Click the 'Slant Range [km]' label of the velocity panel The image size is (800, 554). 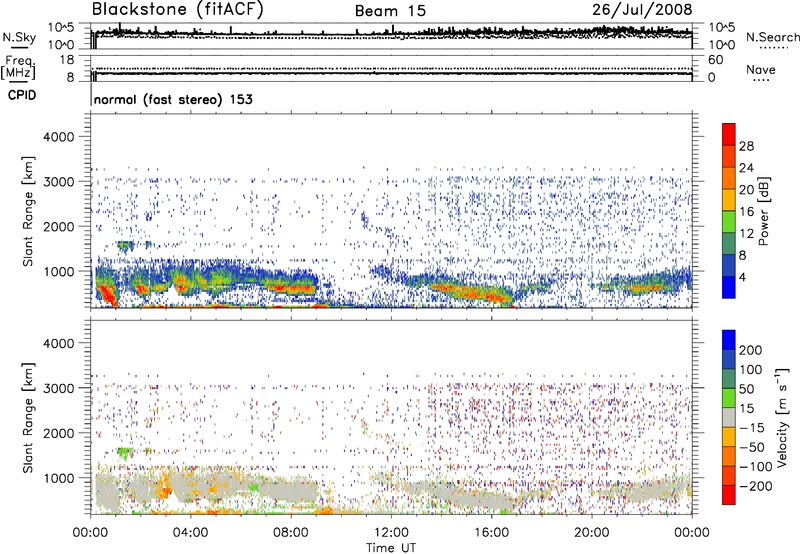pos(28,417)
